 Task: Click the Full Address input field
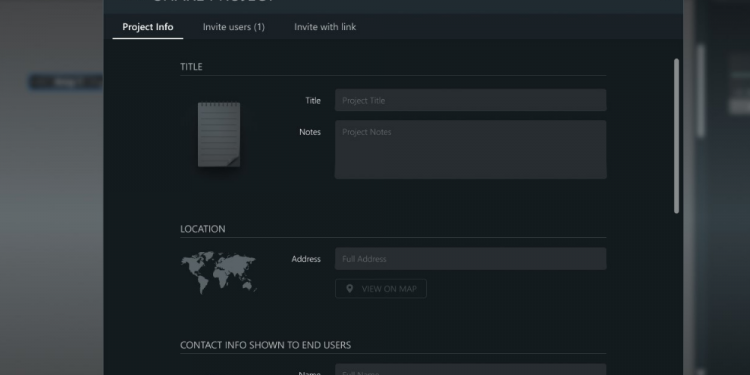click(470, 259)
